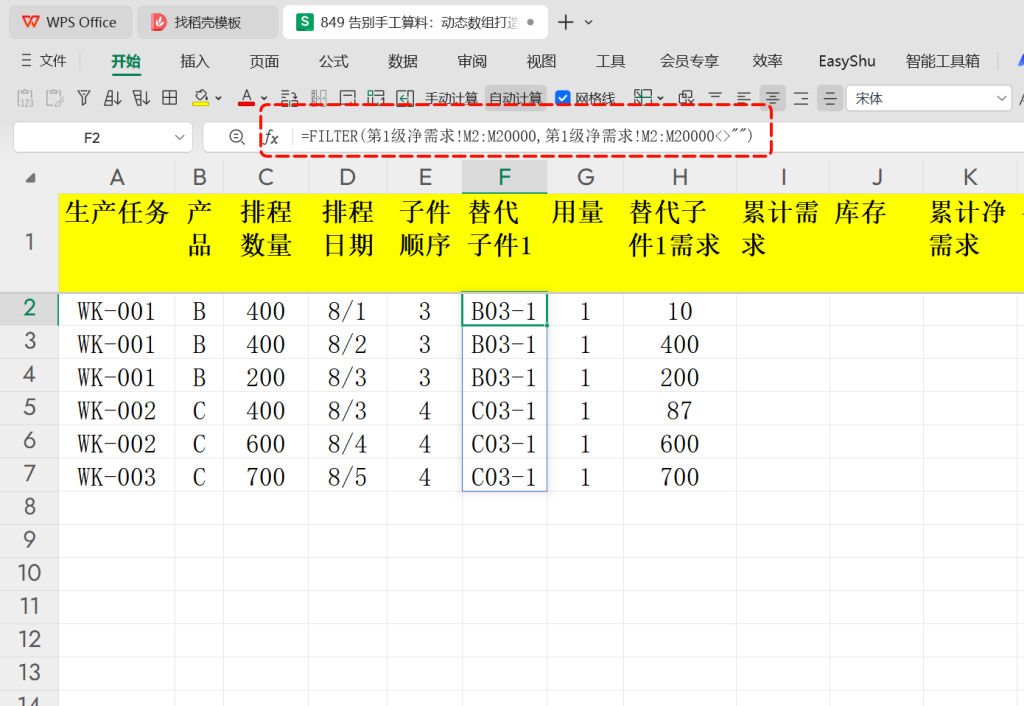The width and height of the screenshot is (1024, 706).
Task: Select the 849 告别手工算料 document tab
Action: click(x=415, y=22)
